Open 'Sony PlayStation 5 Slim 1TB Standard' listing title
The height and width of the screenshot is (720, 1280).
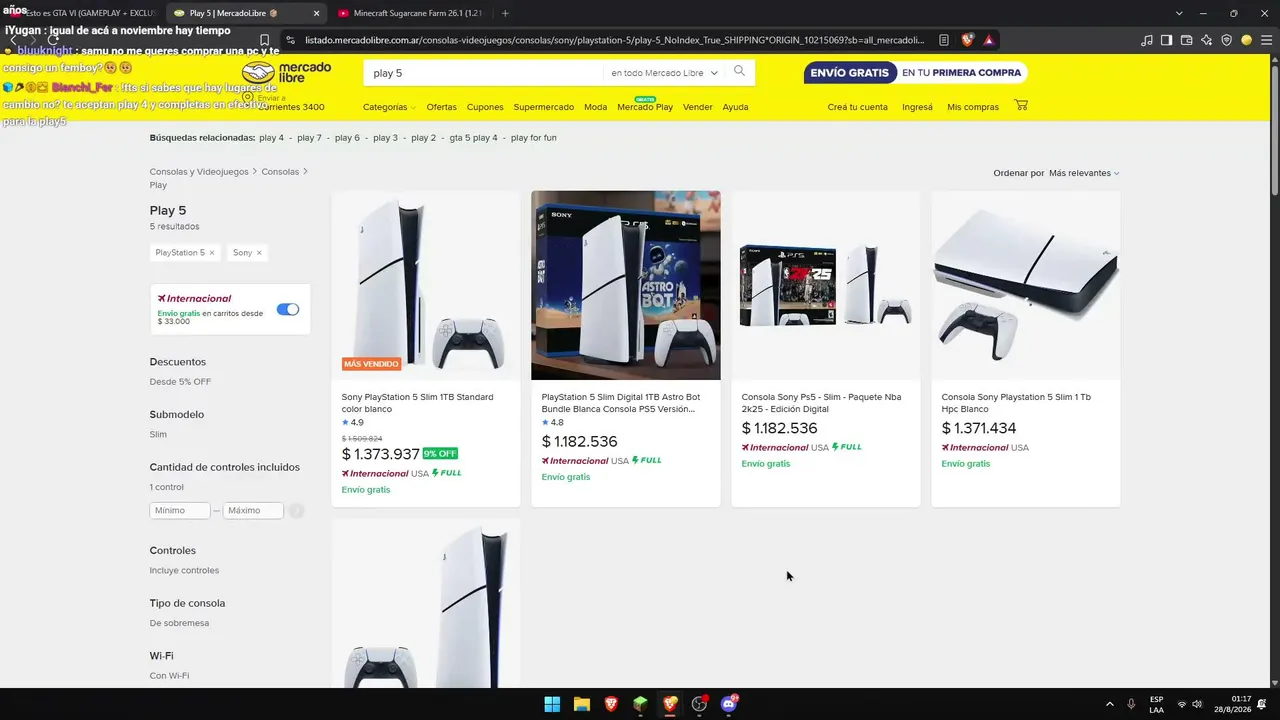click(x=417, y=403)
